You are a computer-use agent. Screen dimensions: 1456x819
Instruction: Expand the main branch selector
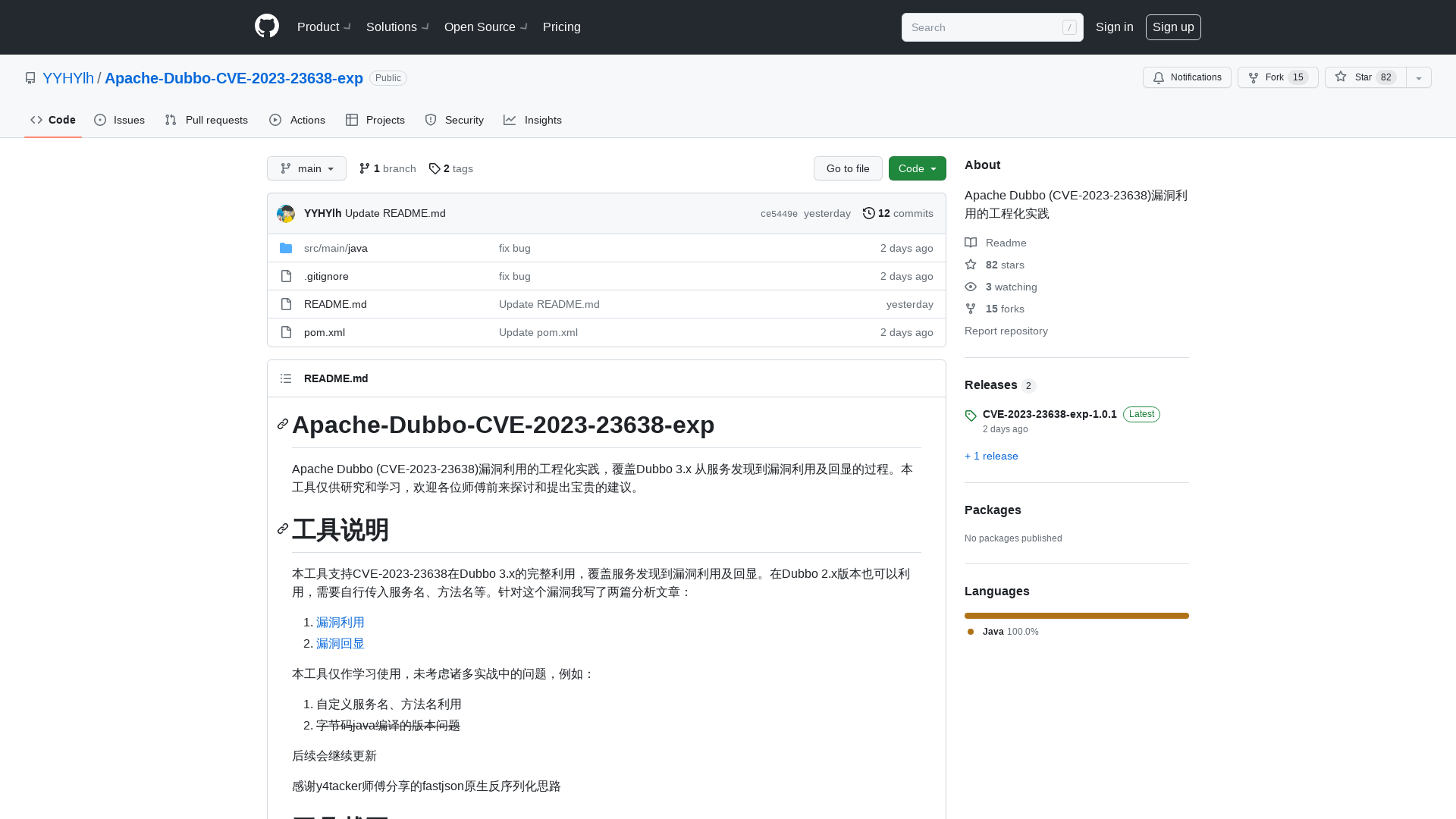[x=306, y=168]
